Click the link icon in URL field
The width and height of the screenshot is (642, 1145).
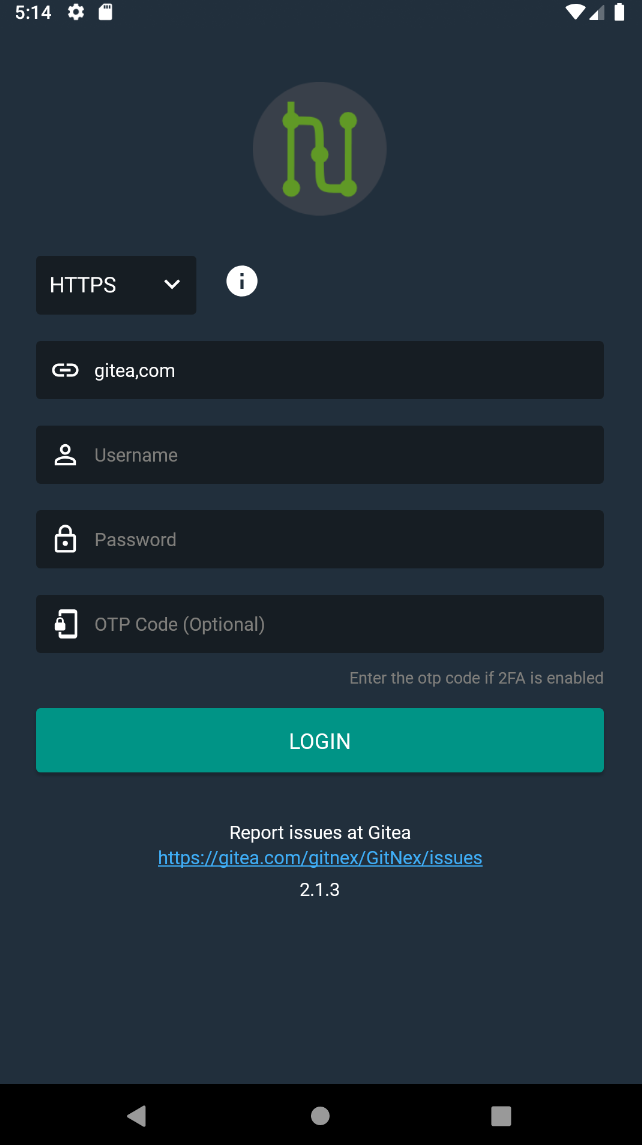(65, 370)
